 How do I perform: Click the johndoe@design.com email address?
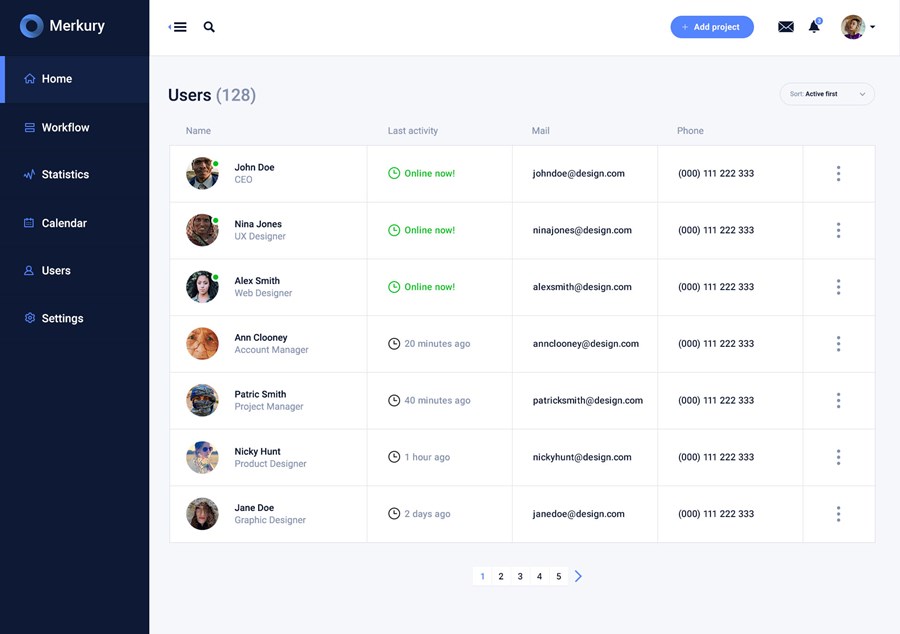tap(578, 174)
